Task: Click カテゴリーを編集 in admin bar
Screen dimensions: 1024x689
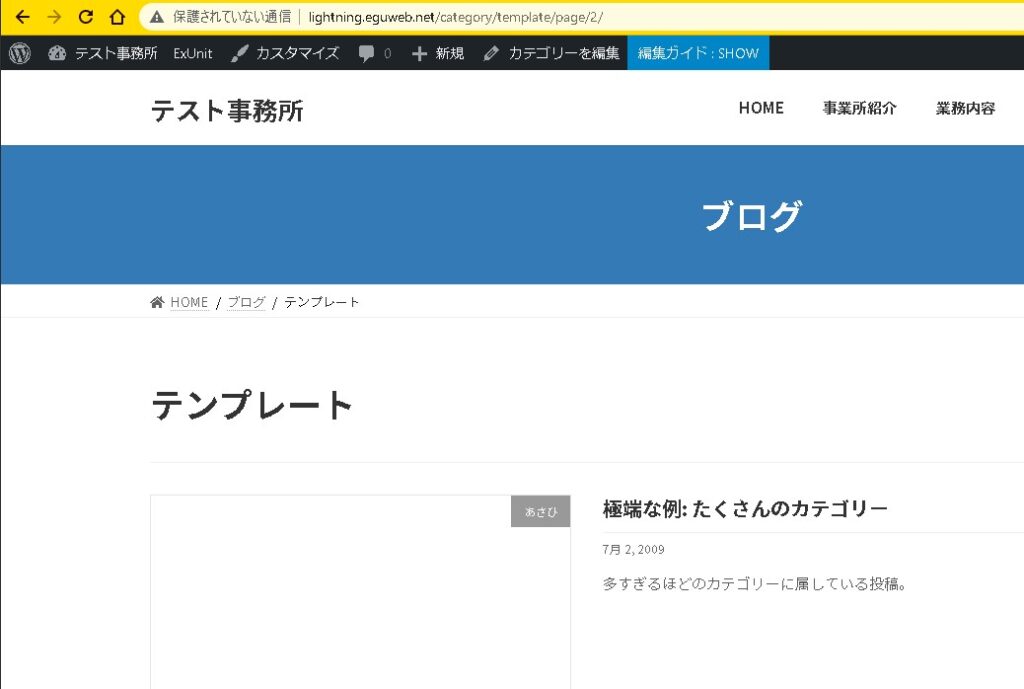Action: pos(551,53)
